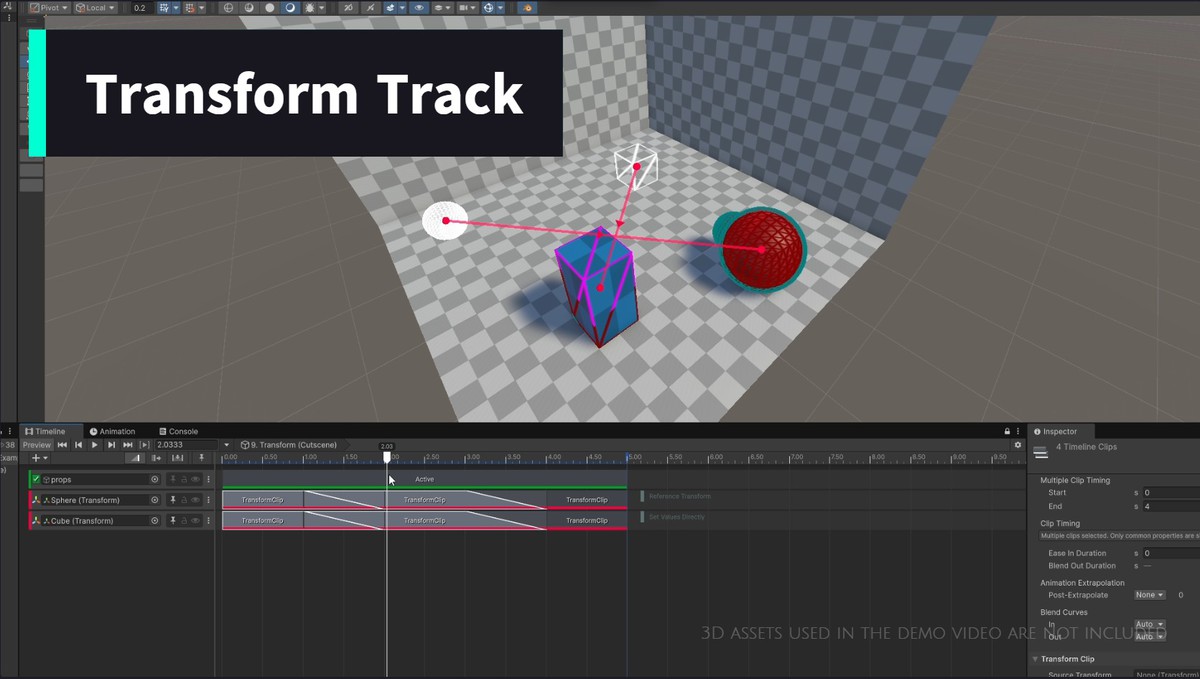Screen dimensions: 1200x679
Task: Click the 9. Transform (Cutscene) breadcrumb
Action: 287,445
